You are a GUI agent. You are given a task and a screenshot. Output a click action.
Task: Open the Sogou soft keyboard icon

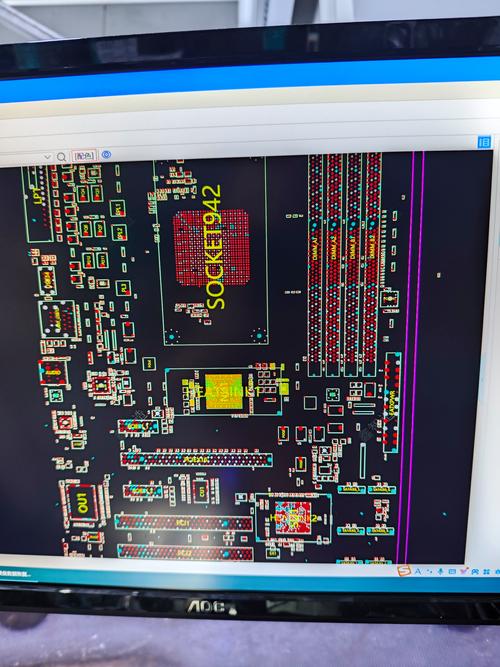coord(452,572)
